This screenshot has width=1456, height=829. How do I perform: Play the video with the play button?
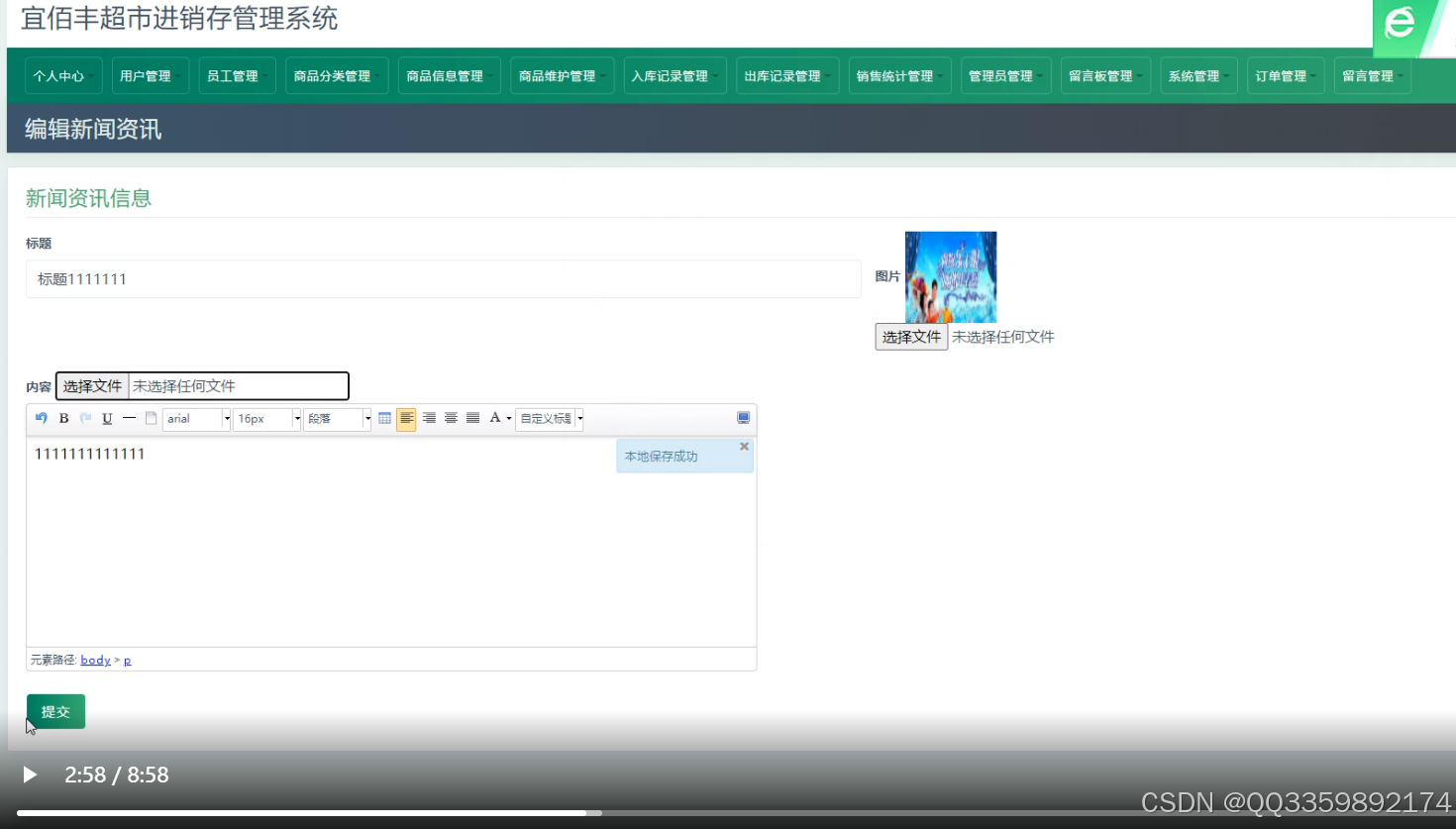click(30, 775)
